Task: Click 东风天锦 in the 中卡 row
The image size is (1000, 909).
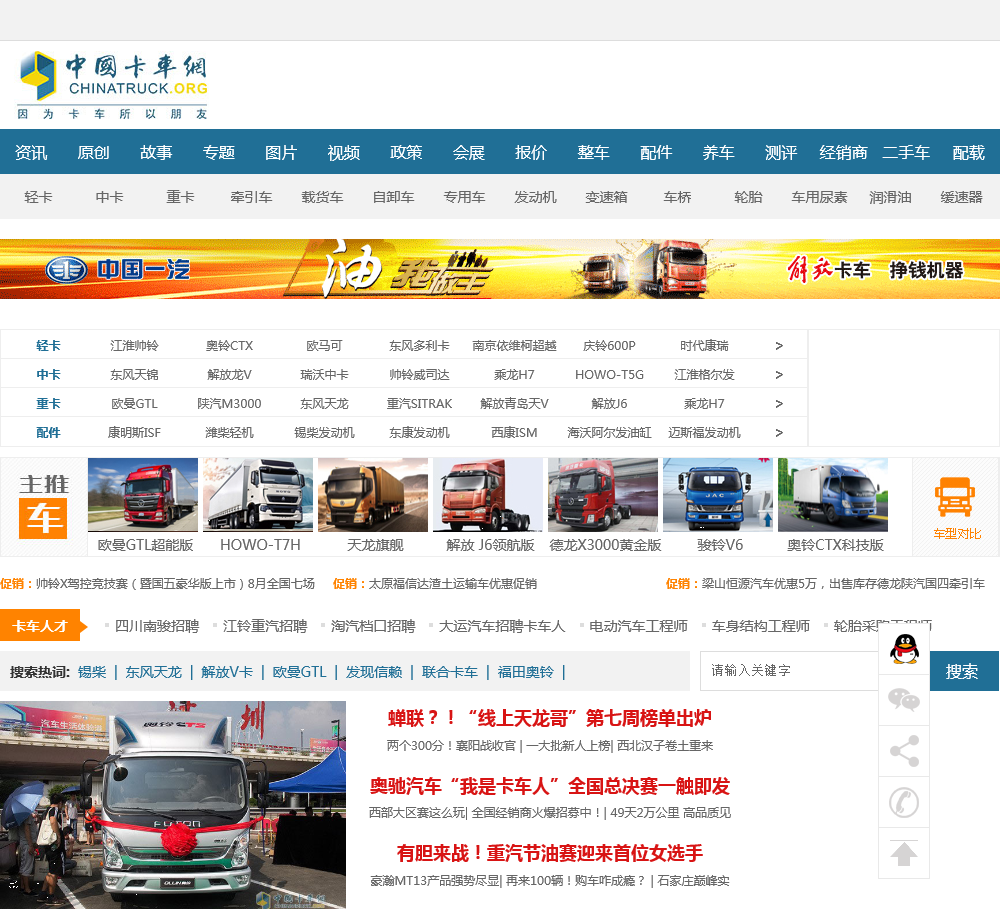Action: pyautogui.click(x=134, y=374)
